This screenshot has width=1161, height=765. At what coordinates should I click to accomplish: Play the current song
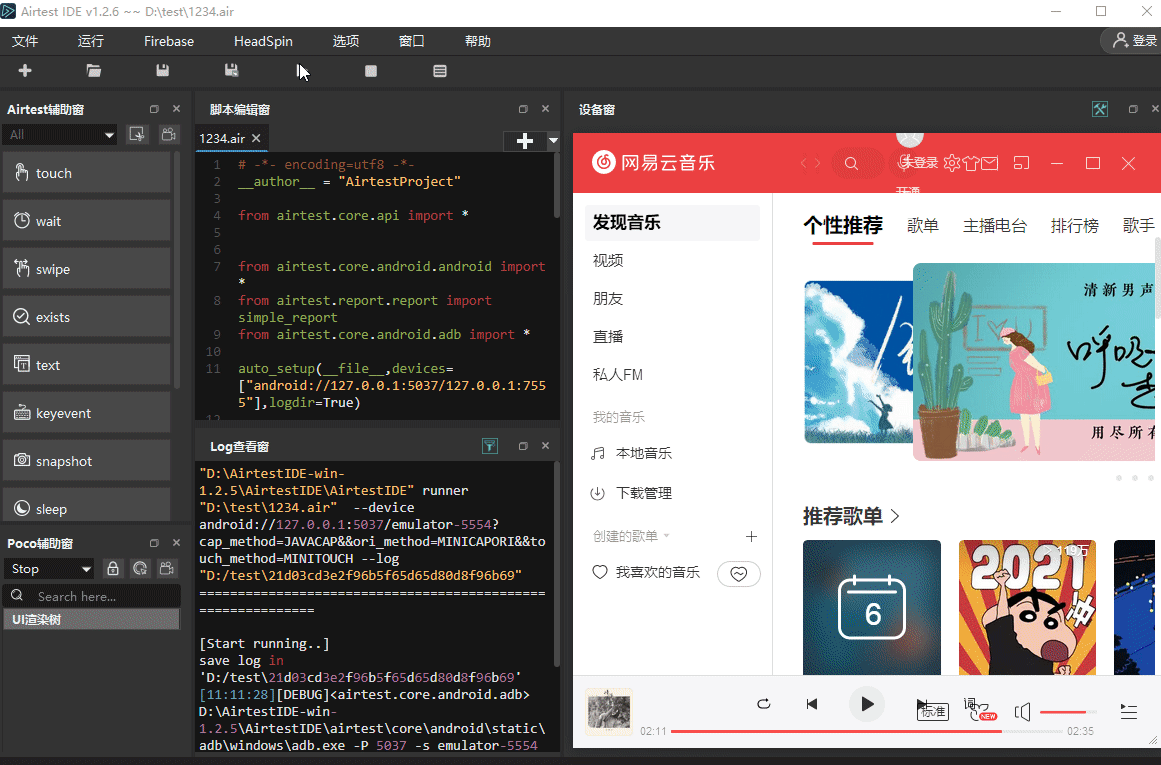867,704
